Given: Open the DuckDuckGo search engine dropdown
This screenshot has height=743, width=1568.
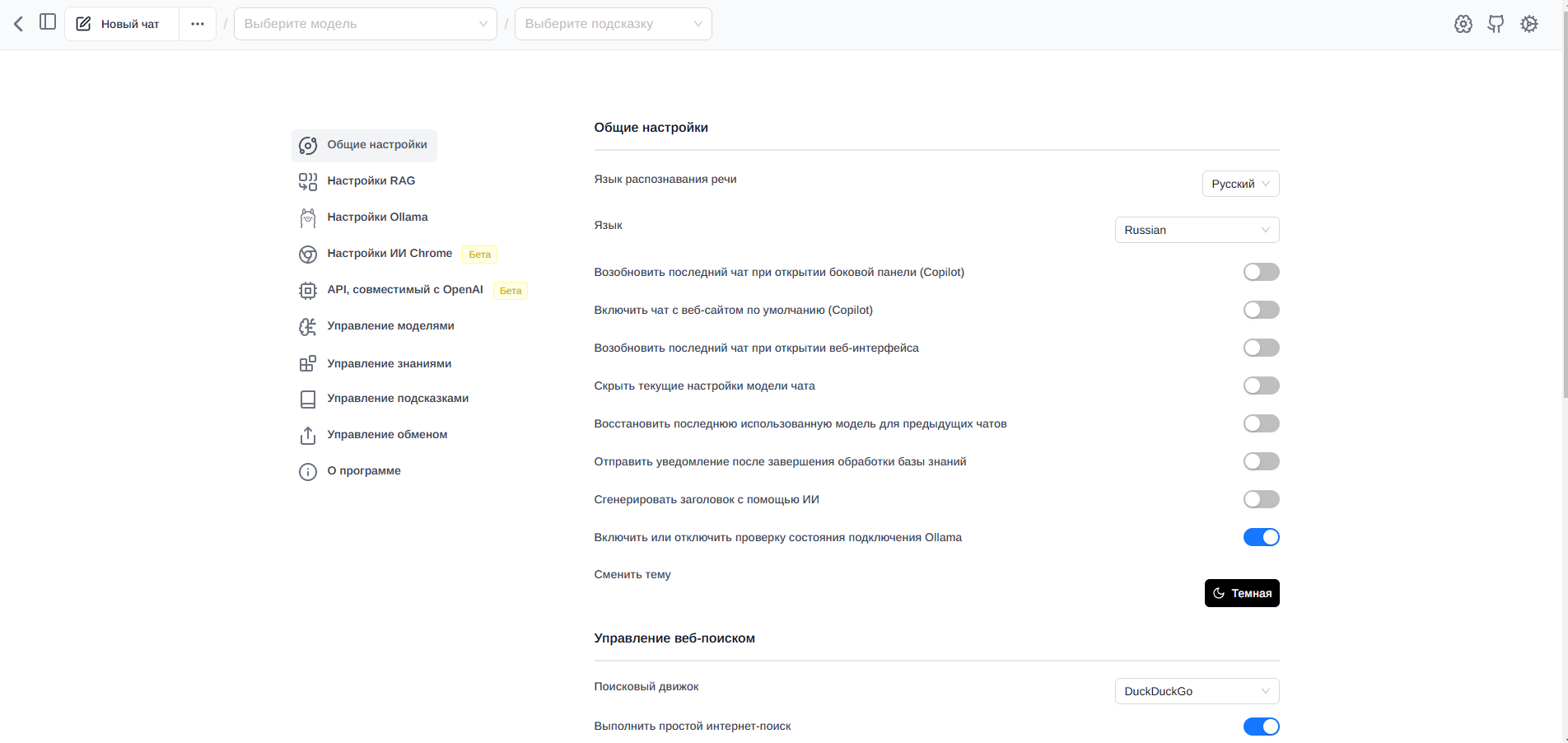Looking at the screenshot, I should click(1197, 691).
